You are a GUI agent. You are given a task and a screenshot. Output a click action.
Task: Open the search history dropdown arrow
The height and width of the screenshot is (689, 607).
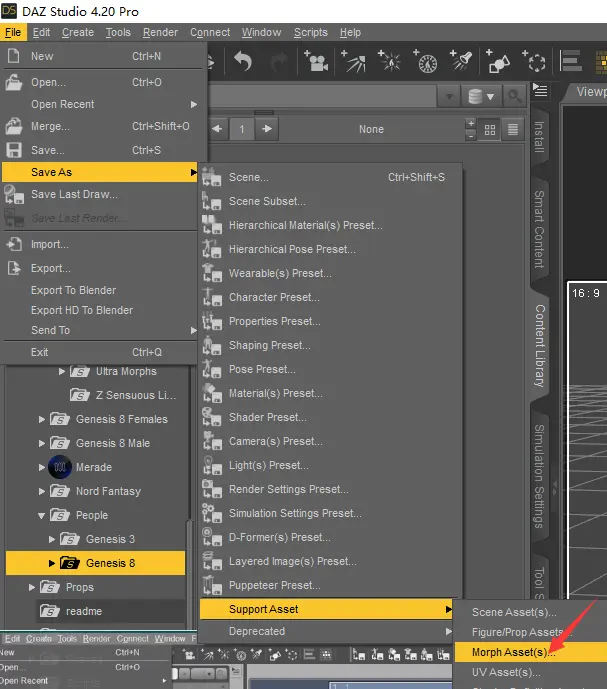pyautogui.click(x=449, y=95)
